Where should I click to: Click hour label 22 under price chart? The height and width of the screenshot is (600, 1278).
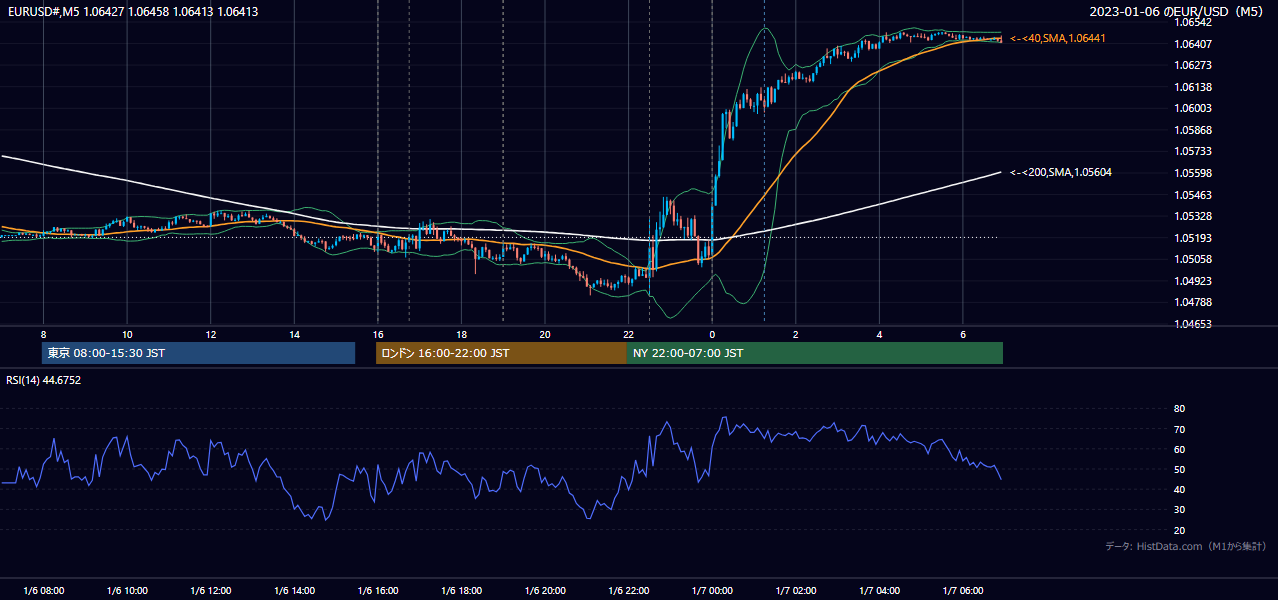click(628, 334)
